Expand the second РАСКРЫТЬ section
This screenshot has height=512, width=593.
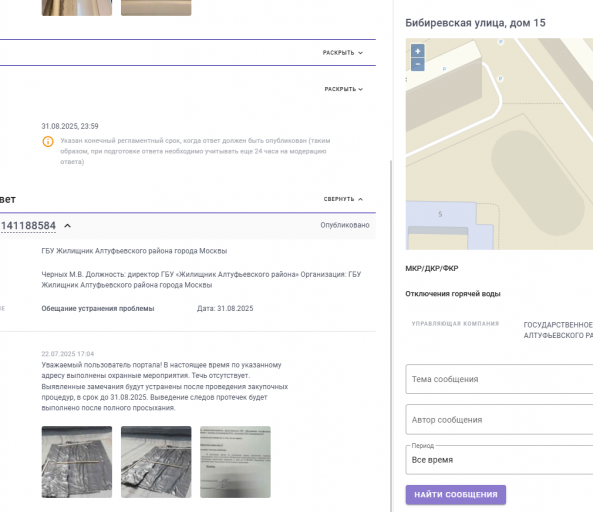click(x=343, y=89)
